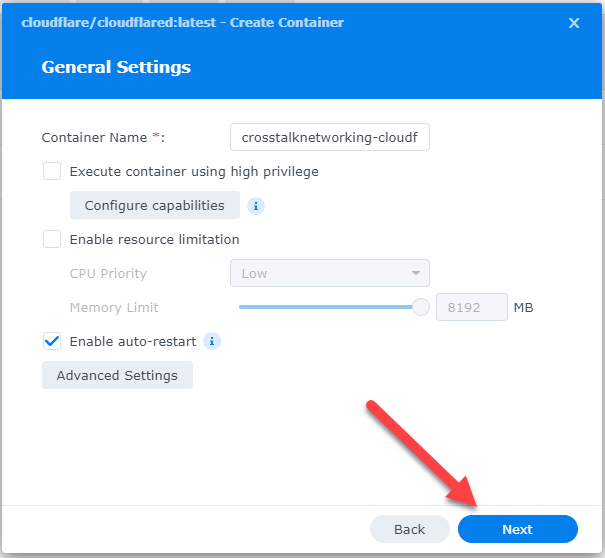This screenshot has height=558, width=605.
Task: Uncheck the Enable auto-restart checkbox
Action: coord(52,342)
